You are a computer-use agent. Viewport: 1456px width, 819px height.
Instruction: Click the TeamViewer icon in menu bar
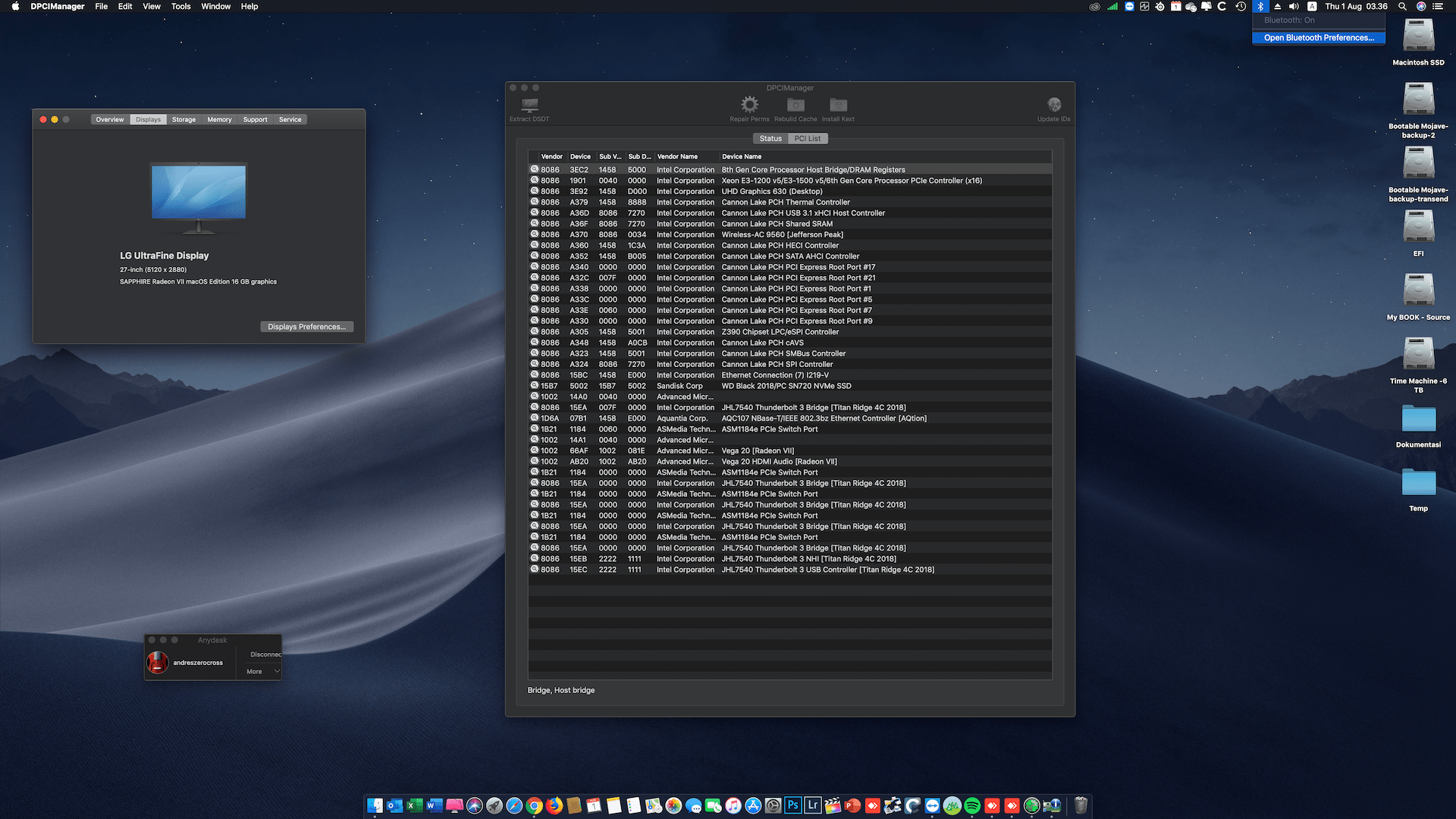coord(1129,6)
